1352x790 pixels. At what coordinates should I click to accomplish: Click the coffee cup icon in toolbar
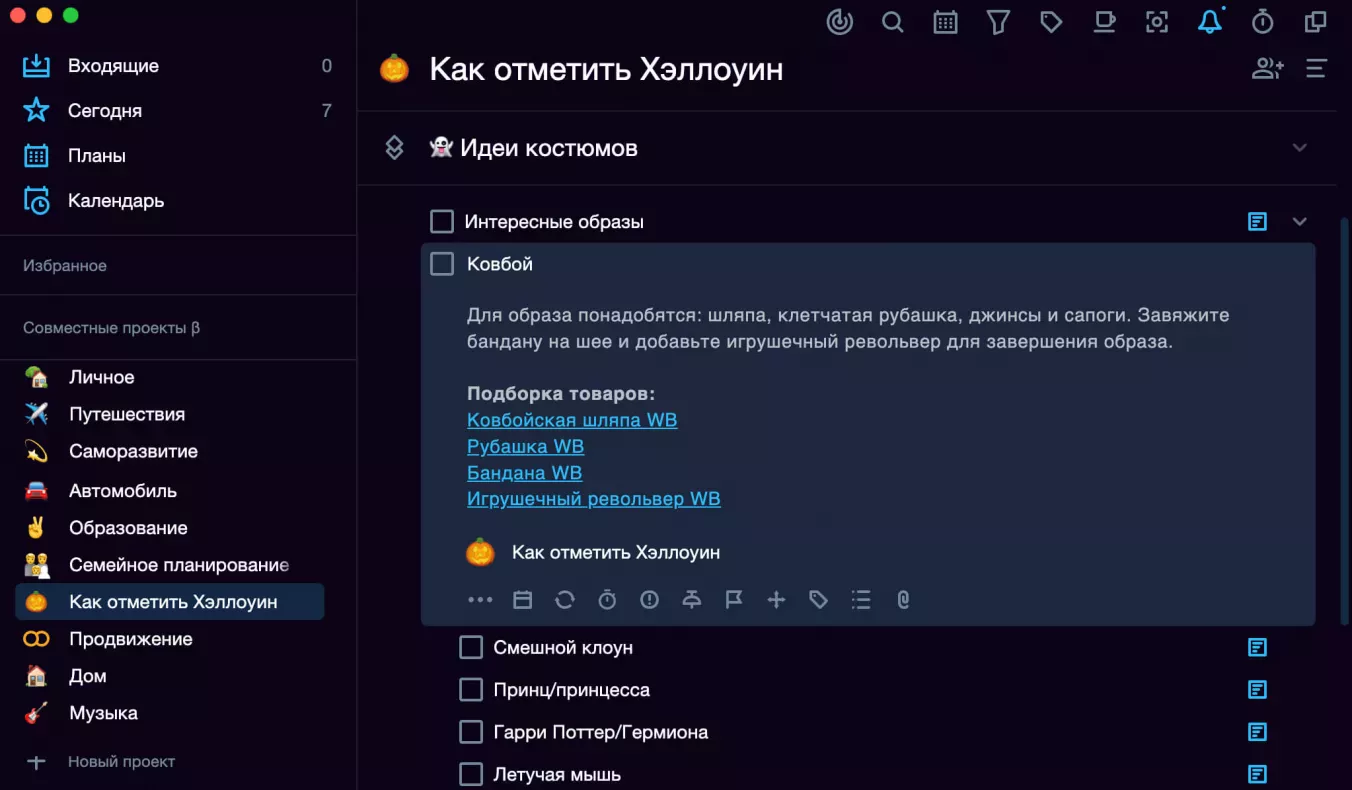point(1104,22)
